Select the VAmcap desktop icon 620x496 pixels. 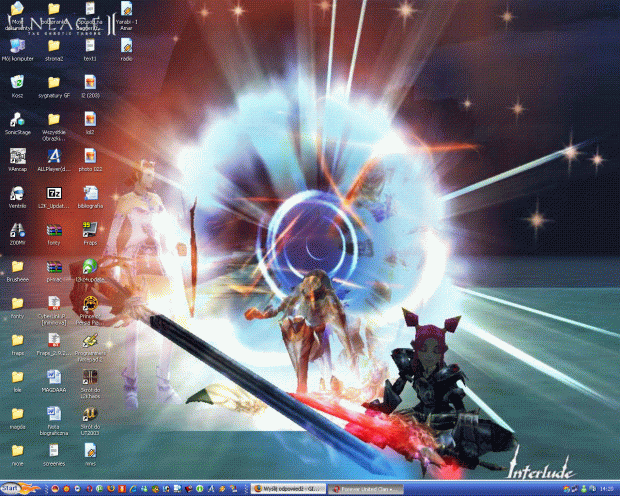(x=17, y=156)
